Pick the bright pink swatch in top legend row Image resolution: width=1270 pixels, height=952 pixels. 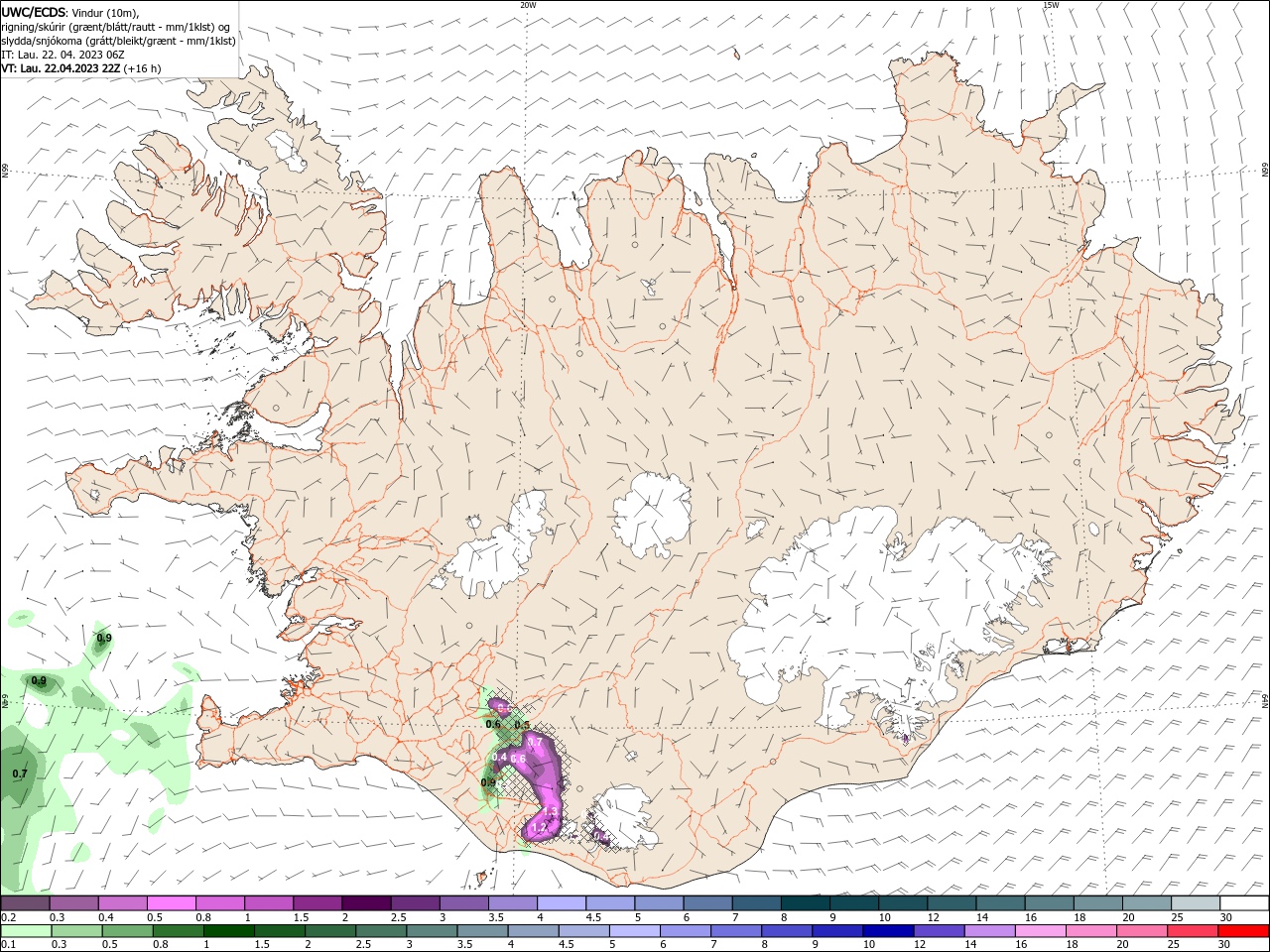pyautogui.click(x=172, y=903)
